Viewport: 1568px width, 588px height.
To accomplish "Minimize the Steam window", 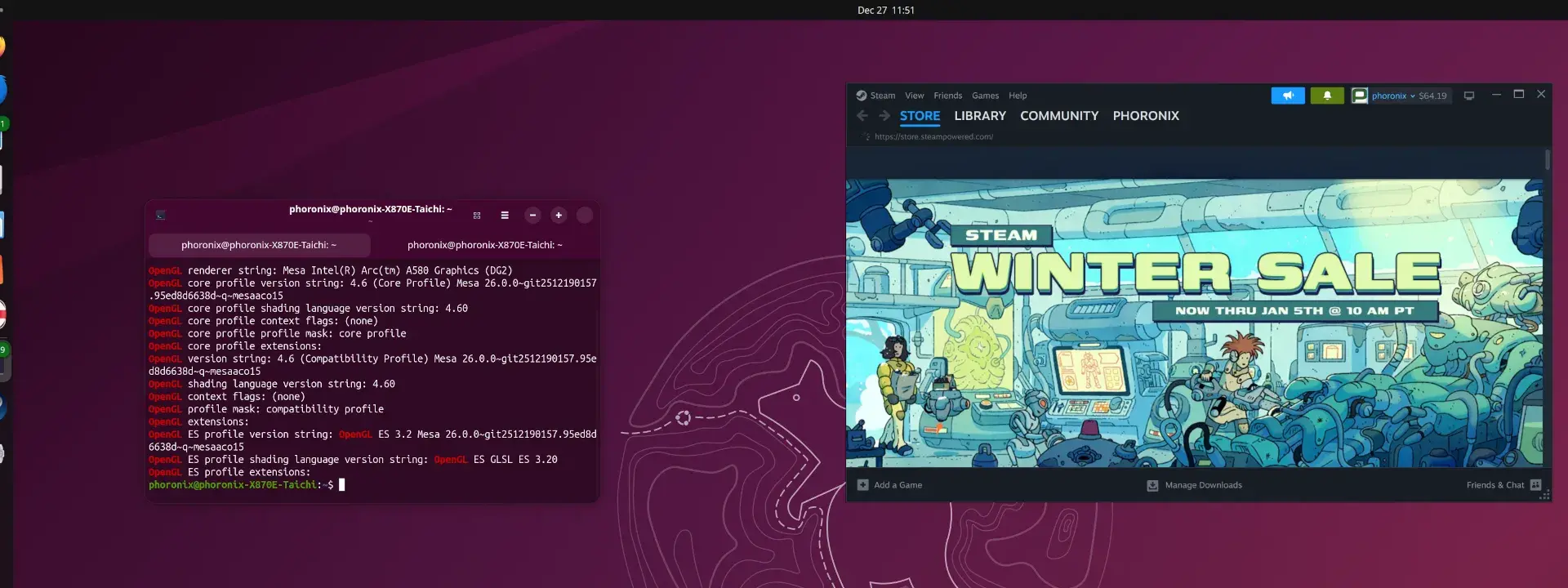I will [x=1496, y=95].
